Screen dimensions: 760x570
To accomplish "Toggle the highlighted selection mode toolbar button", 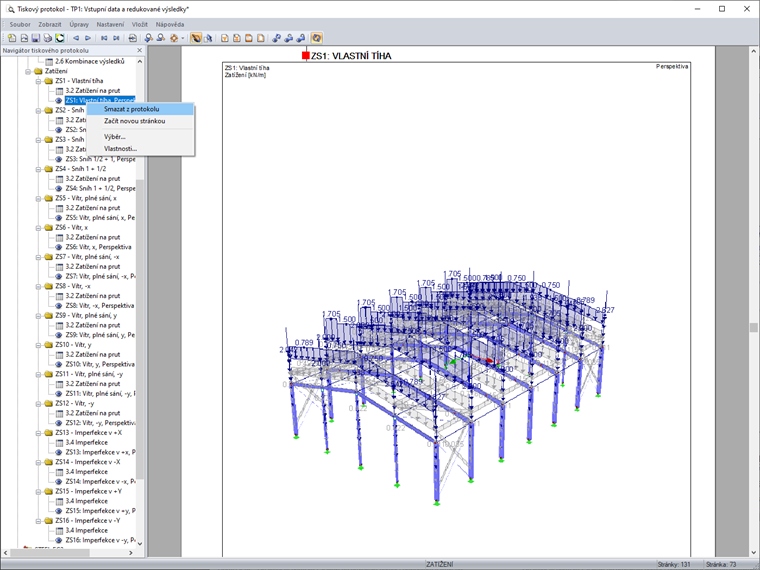I will tap(196, 38).
